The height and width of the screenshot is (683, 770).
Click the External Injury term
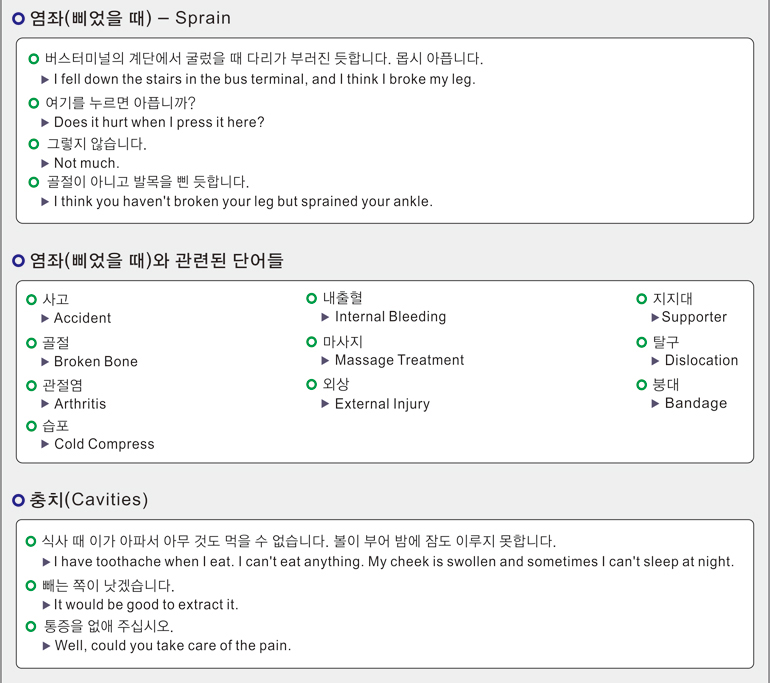coord(382,404)
